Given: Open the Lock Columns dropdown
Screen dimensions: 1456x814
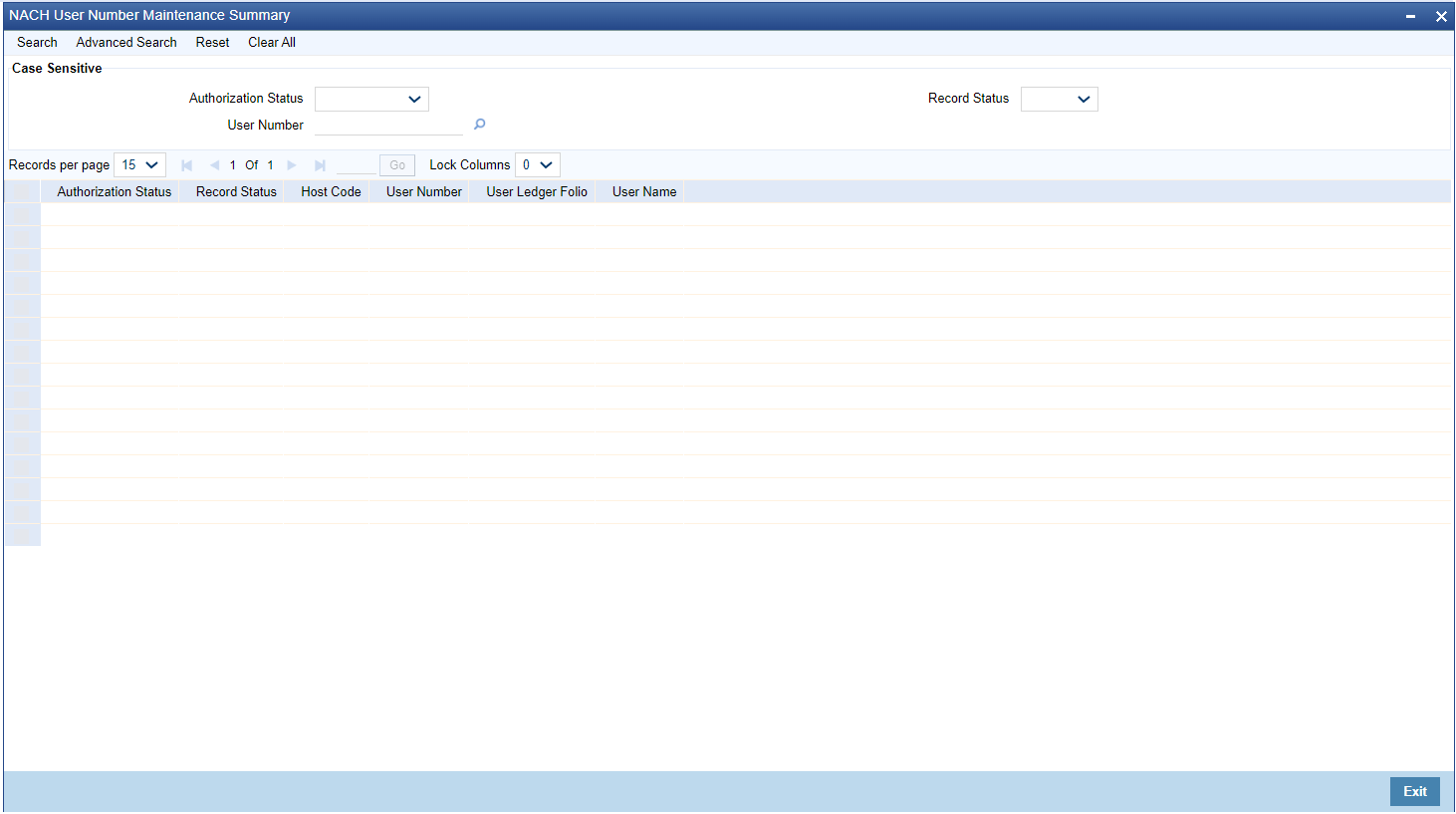Looking at the screenshot, I should pos(538,165).
